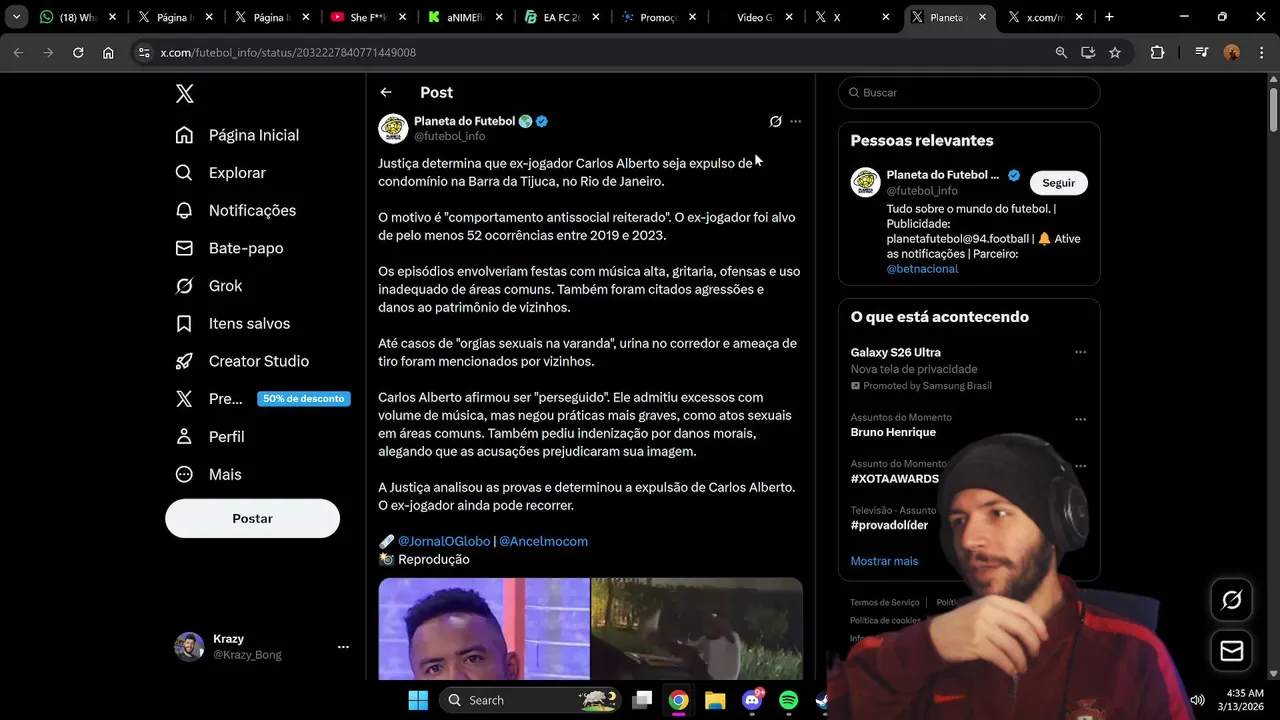Image resolution: width=1280 pixels, height=720 pixels.
Task: Click the @betnacional link
Action: click(922, 269)
